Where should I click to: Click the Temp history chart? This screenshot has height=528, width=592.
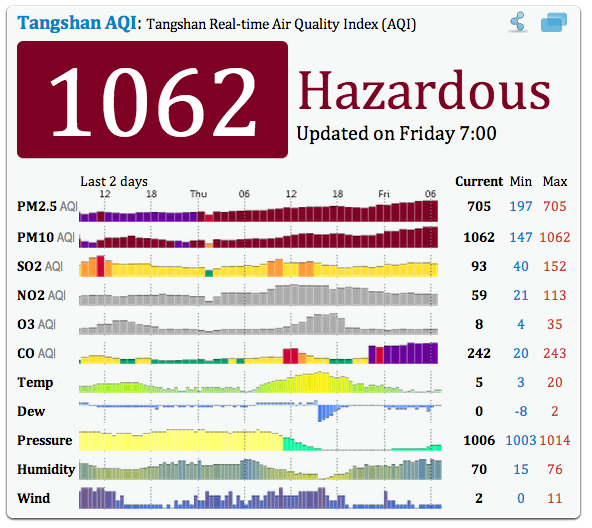pyautogui.click(x=260, y=382)
